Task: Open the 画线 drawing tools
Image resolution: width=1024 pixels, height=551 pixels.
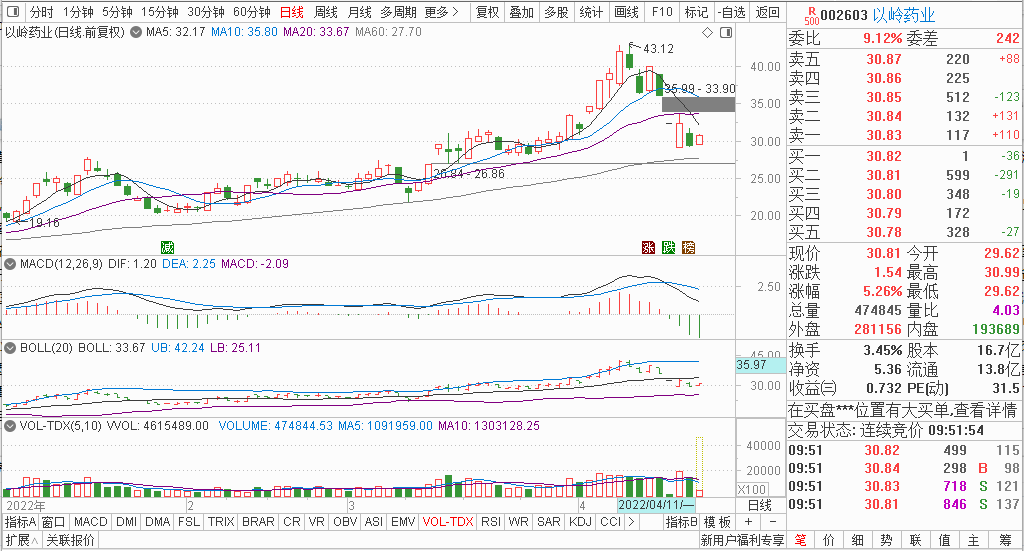Action: click(x=626, y=12)
